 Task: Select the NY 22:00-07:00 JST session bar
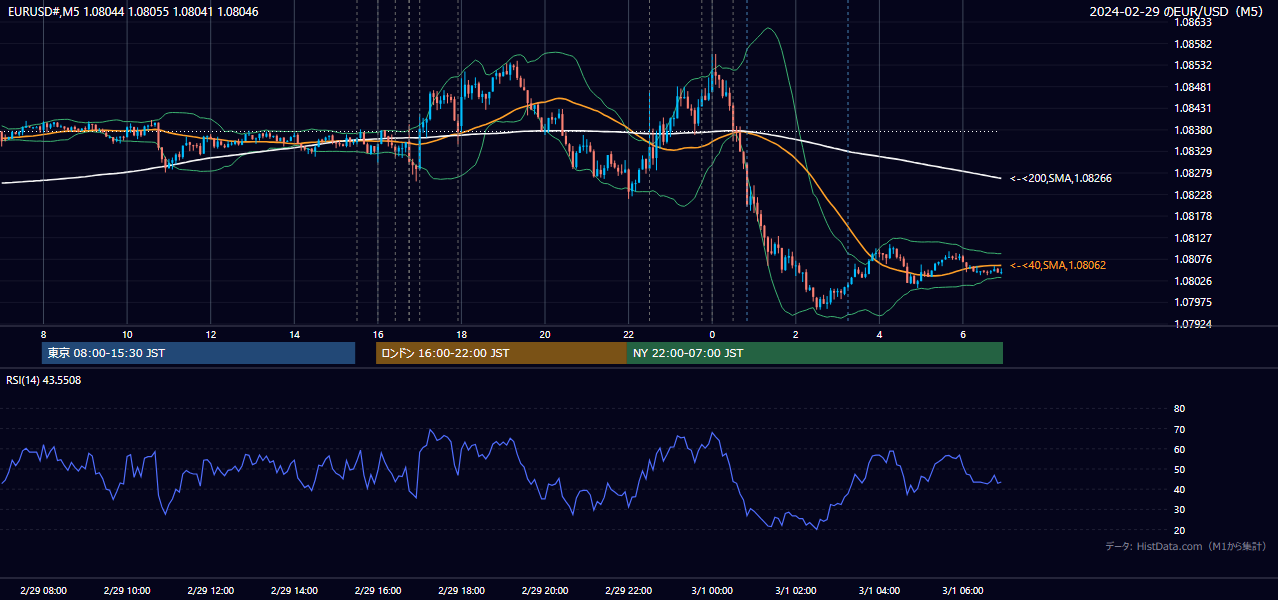(x=815, y=353)
